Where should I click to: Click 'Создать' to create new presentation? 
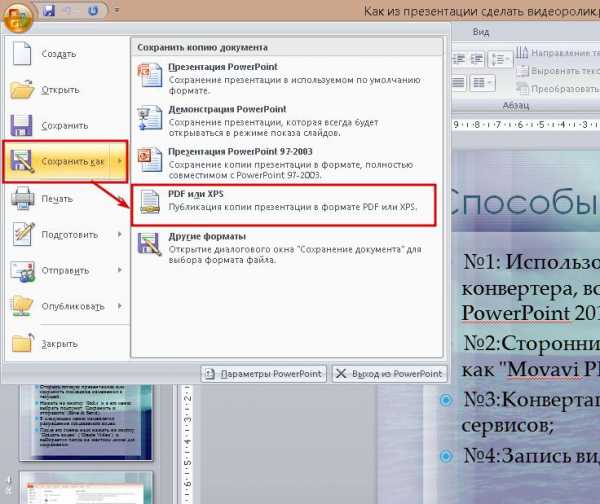tap(58, 53)
